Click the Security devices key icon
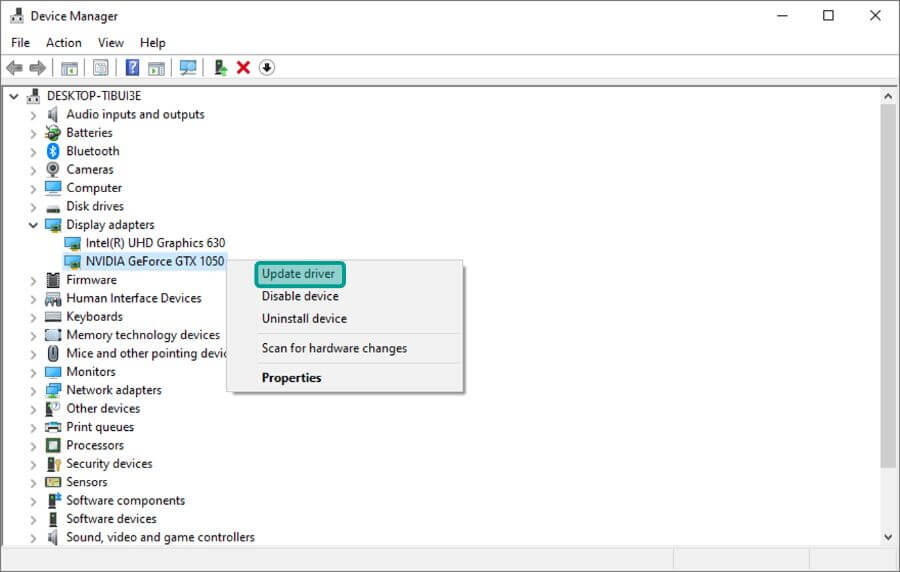 53,464
